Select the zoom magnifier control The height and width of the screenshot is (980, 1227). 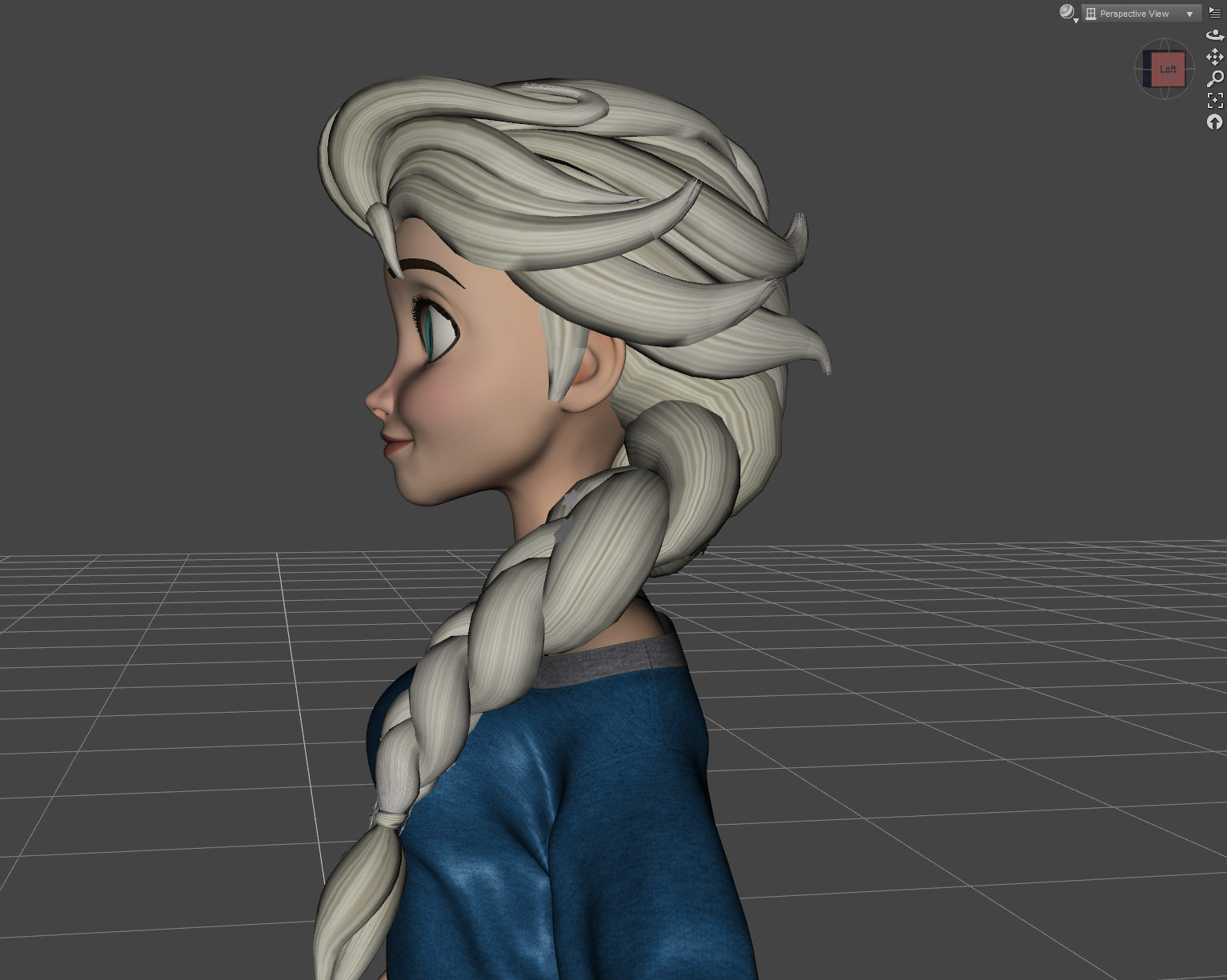(1215, 78)
